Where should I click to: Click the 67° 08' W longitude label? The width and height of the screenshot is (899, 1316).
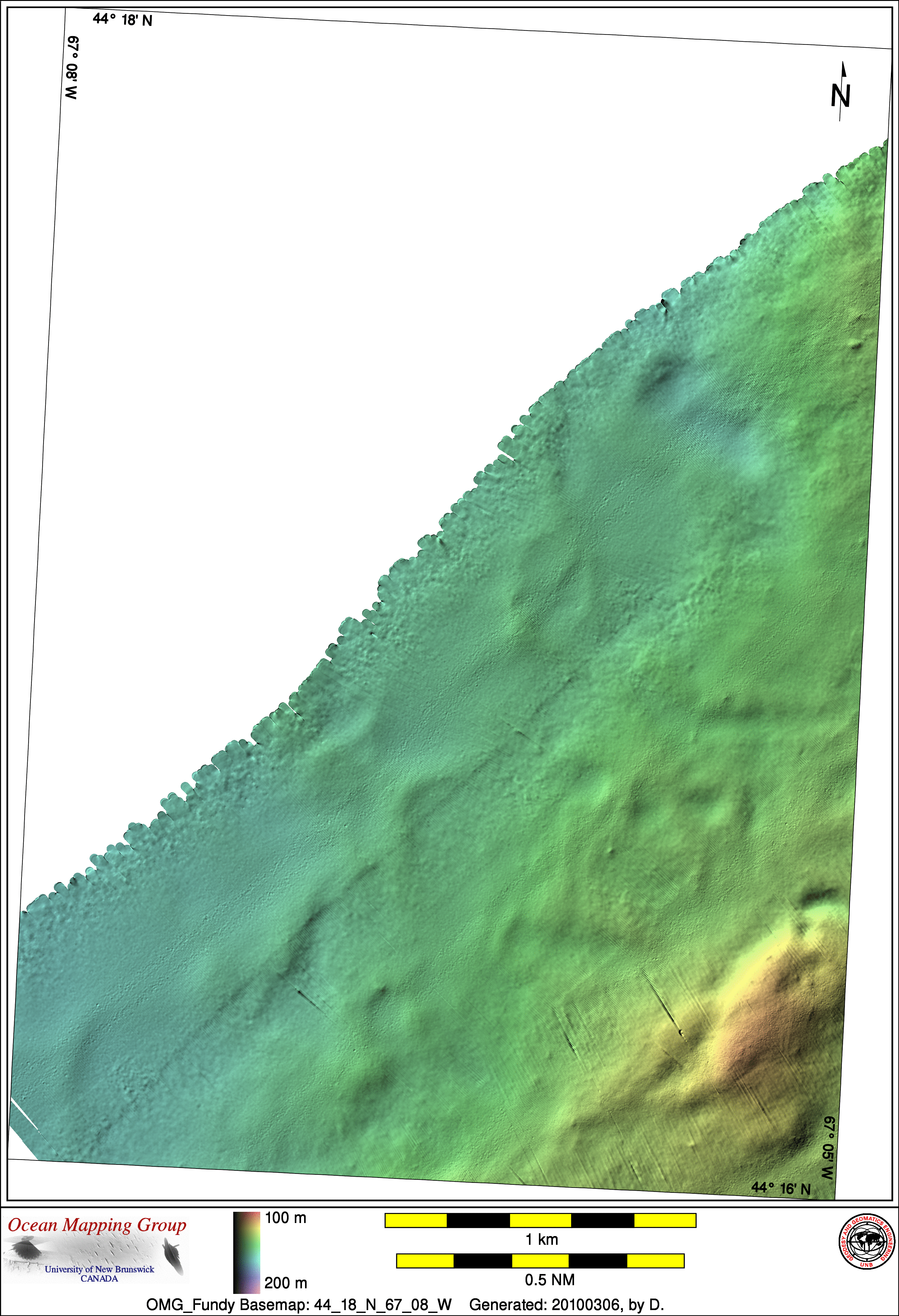pyautogui.click(x=72, y=68)
